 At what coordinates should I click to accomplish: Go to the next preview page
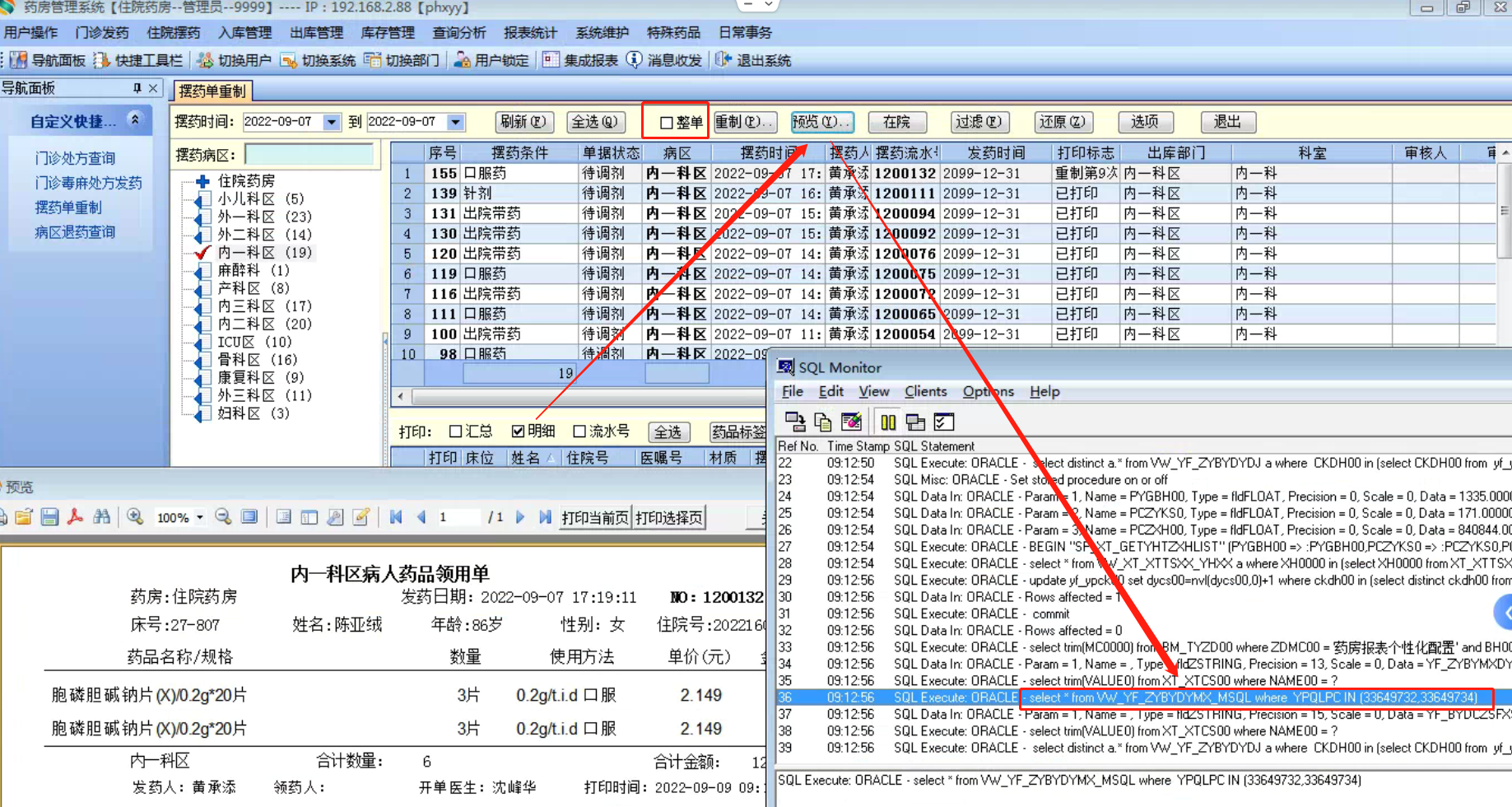click(520, 517)
